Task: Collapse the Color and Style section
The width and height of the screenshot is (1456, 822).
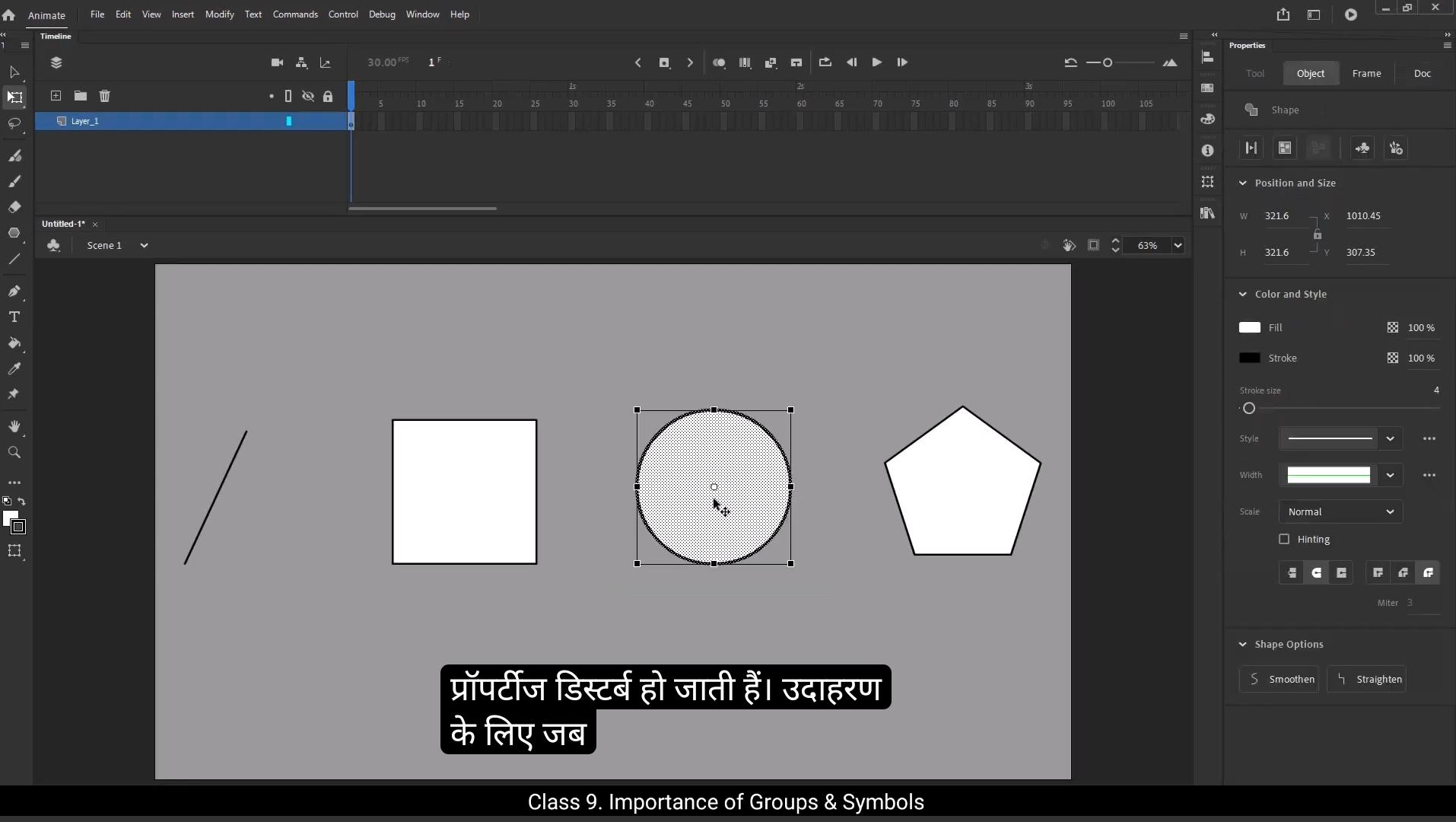Action: point(1242,294)
